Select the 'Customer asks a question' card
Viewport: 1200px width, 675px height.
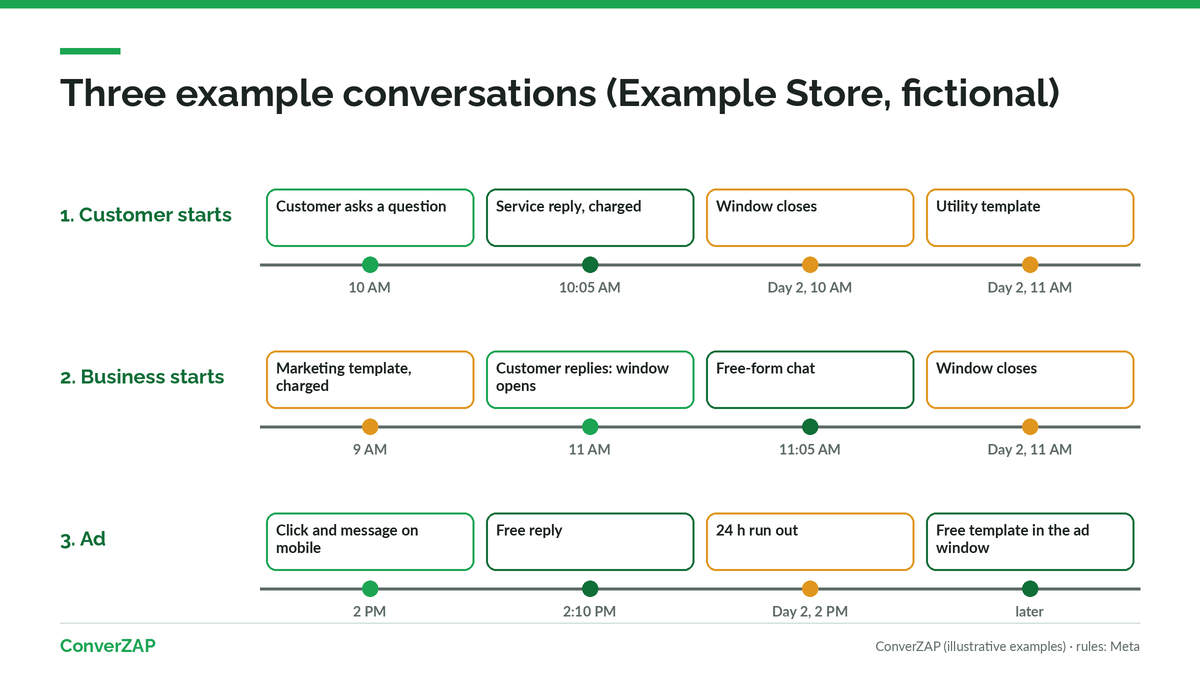(370, 217)
